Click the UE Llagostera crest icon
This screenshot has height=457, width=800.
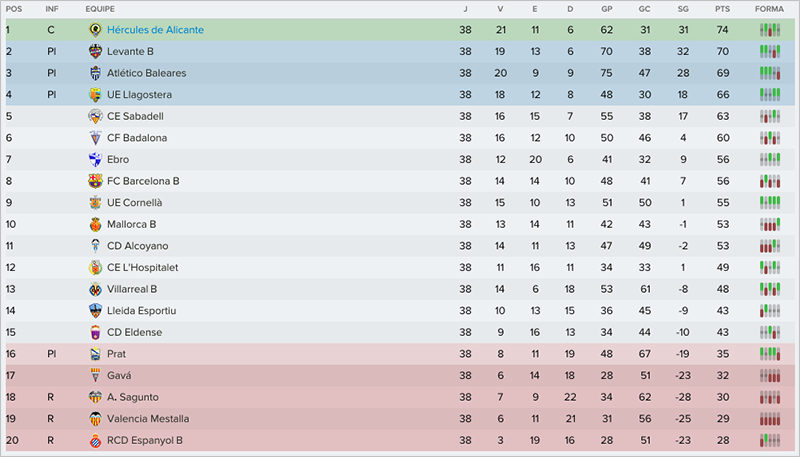click(x=96, y=95)
